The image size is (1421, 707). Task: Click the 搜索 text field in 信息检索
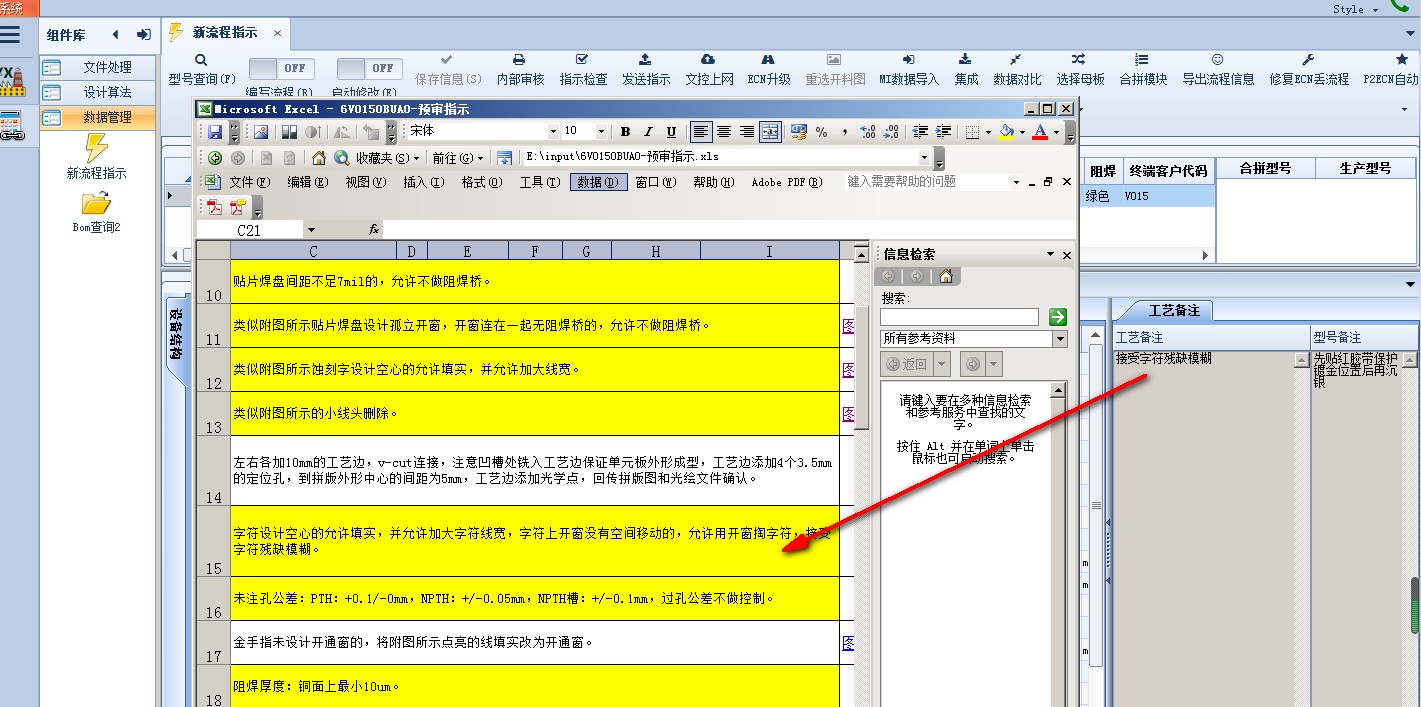pos(959,317)
